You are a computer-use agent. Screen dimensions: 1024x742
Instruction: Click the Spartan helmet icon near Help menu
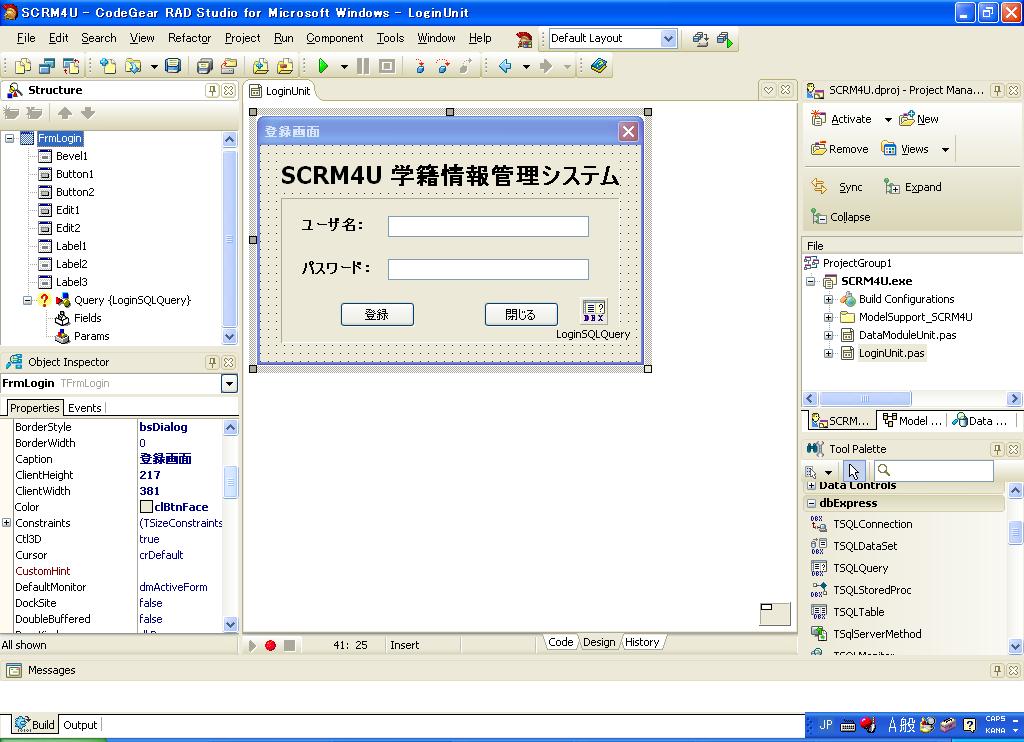(524, 39)
